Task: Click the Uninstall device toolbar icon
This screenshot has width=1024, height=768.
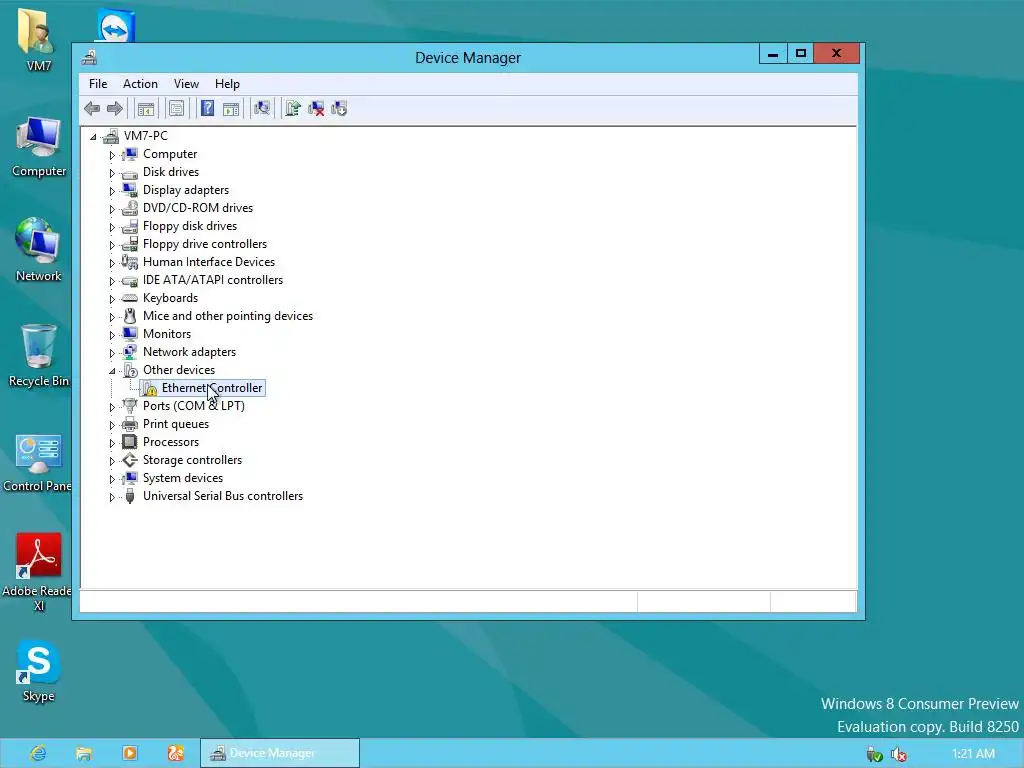Action: [316, 108]
